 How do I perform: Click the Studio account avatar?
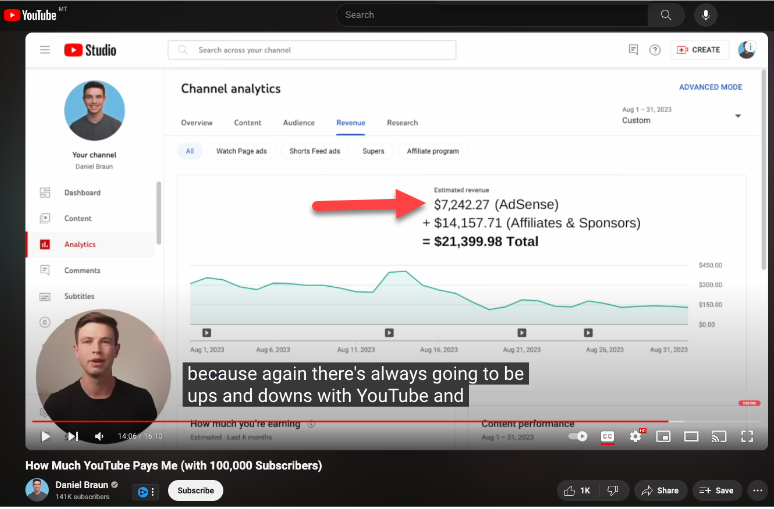[746, 50]
